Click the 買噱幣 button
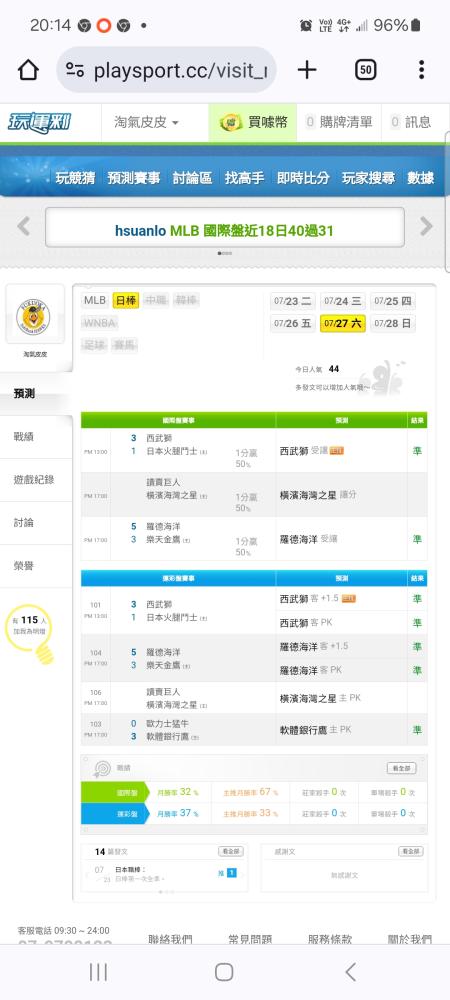450x1000 pixels. point(252,122)
